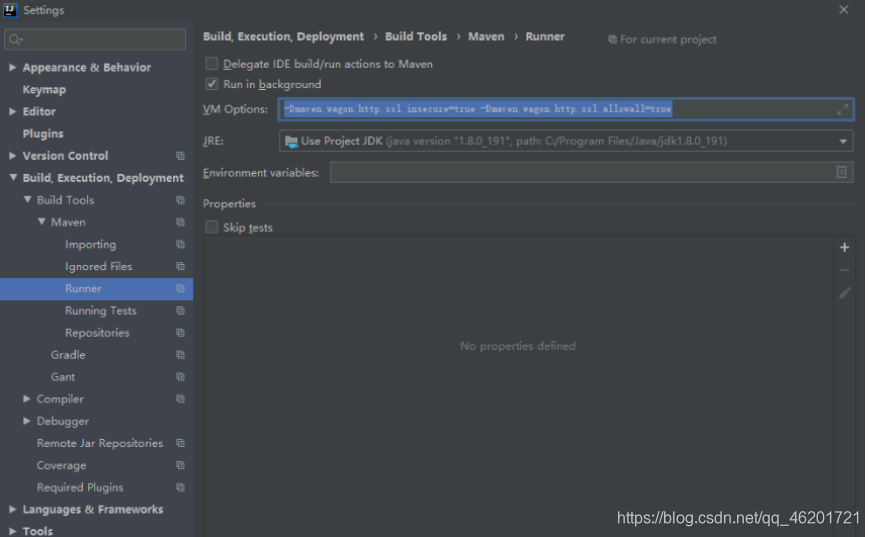Expand the Debugger node
The image size is (869, 537).
tap(27, 421)
